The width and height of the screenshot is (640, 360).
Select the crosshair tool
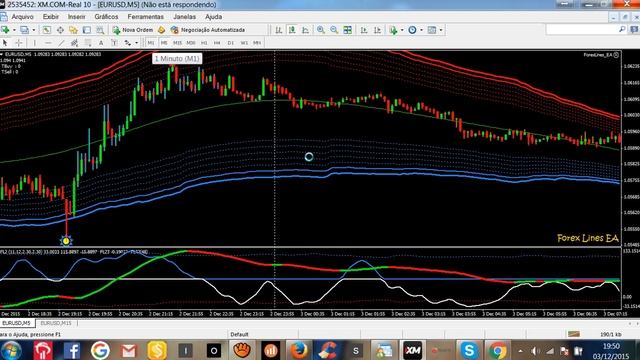(19, 42)
